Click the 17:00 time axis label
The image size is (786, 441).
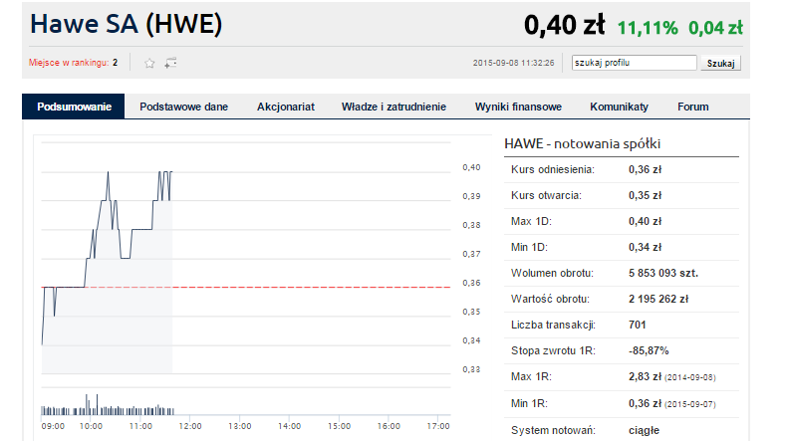pyautogui.click(x=438, y=426)
